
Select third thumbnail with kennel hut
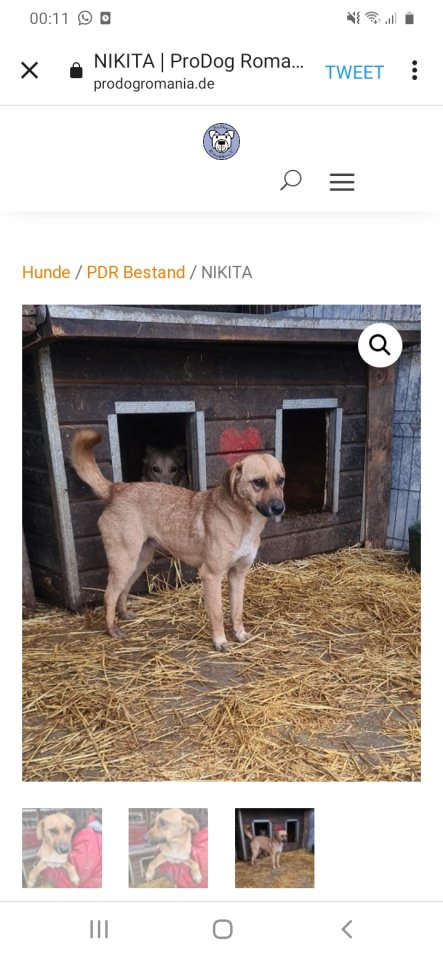(275, 848)
